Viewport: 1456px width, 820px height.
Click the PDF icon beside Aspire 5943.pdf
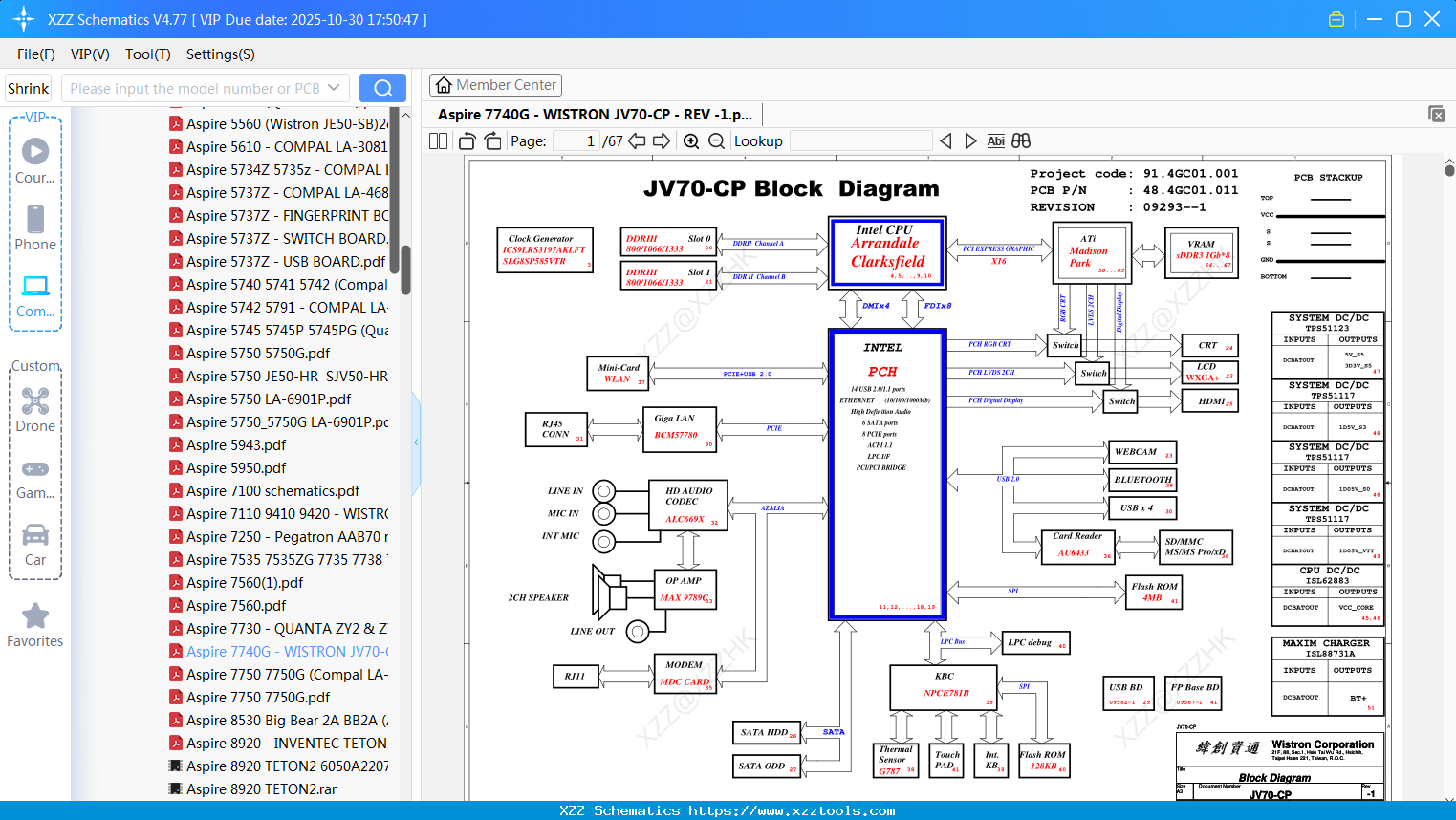(176, 444)
